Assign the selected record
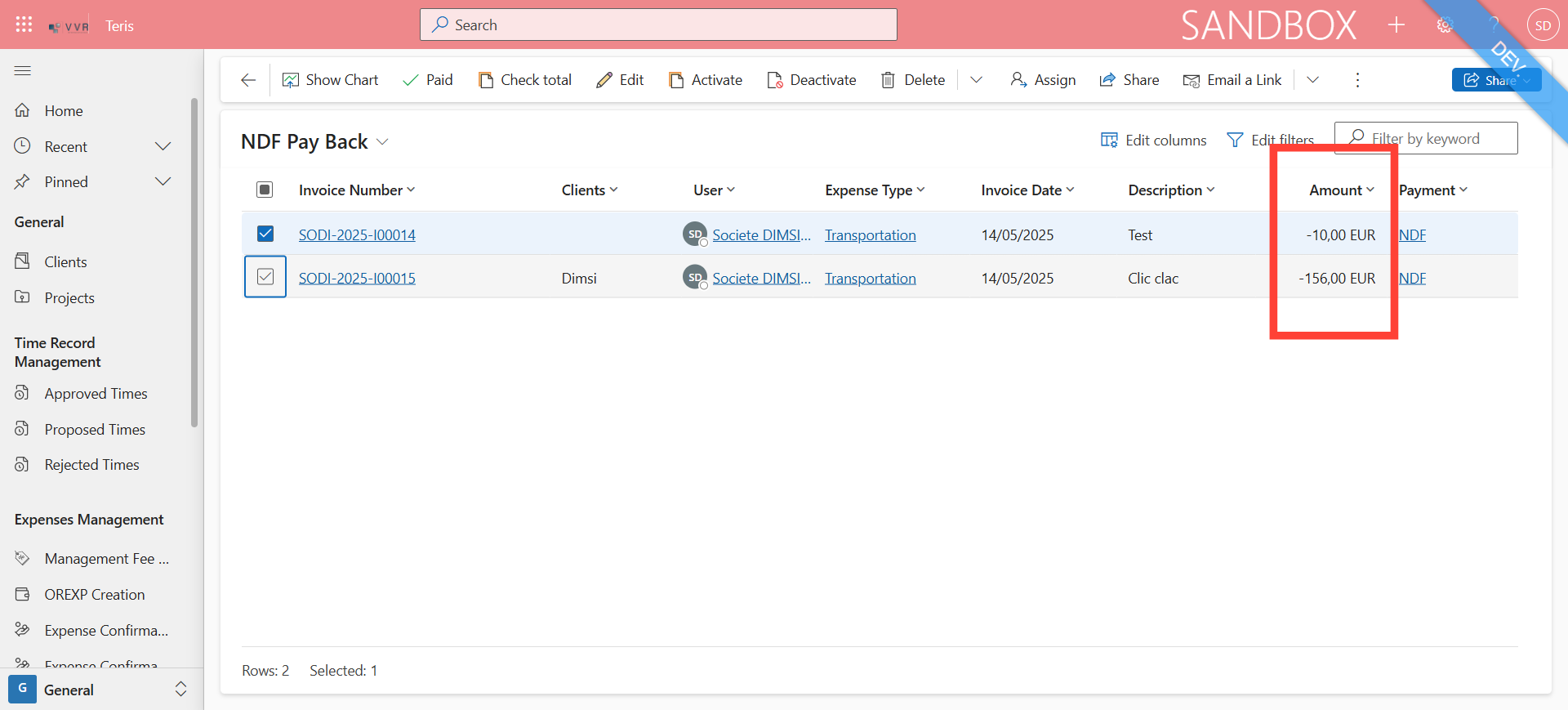The width and height of the screenshot is (1568, 710). coord(1043,80)
